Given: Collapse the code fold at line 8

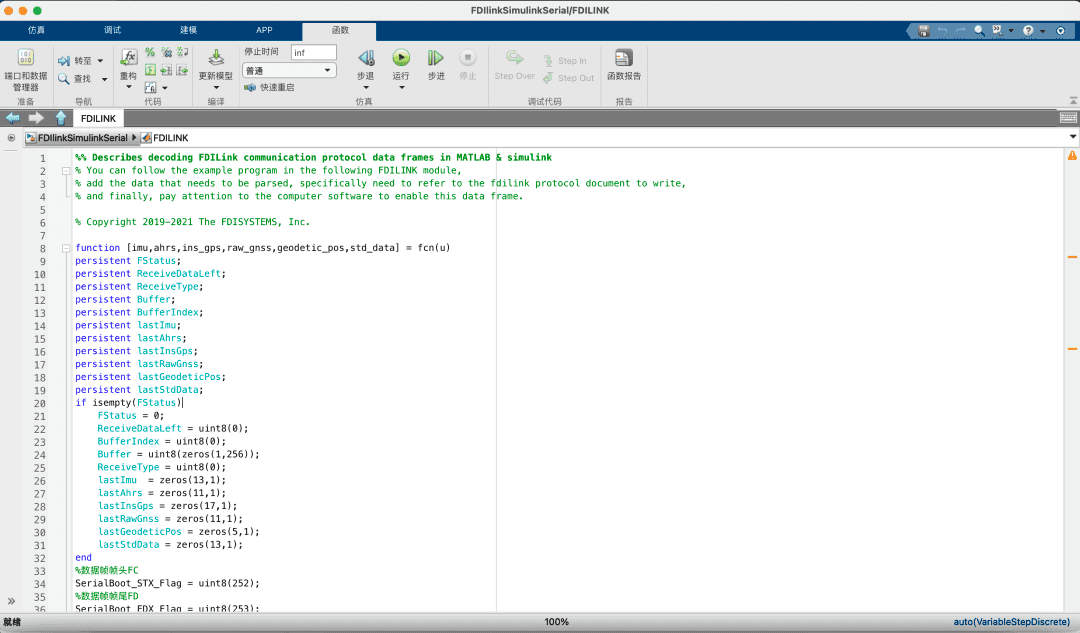Looking at the screenshot, I should [x=66, y=248].
